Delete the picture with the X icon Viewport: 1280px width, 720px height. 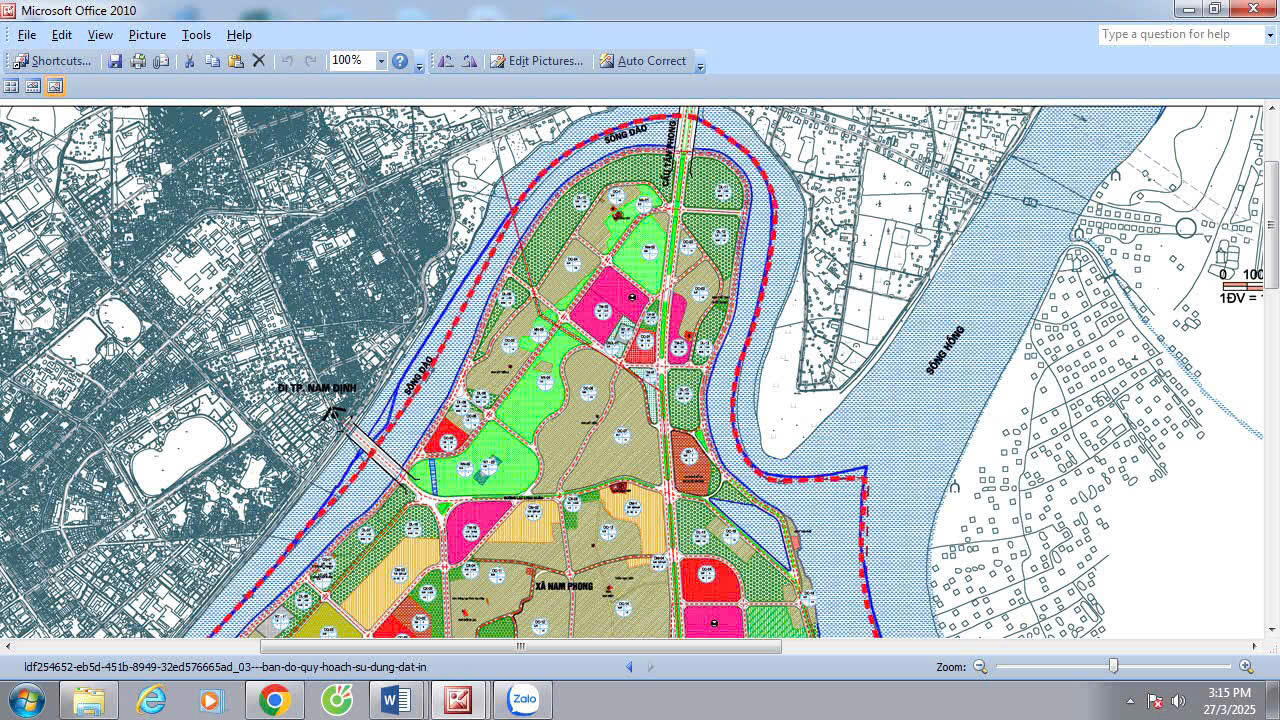(259, 61)
